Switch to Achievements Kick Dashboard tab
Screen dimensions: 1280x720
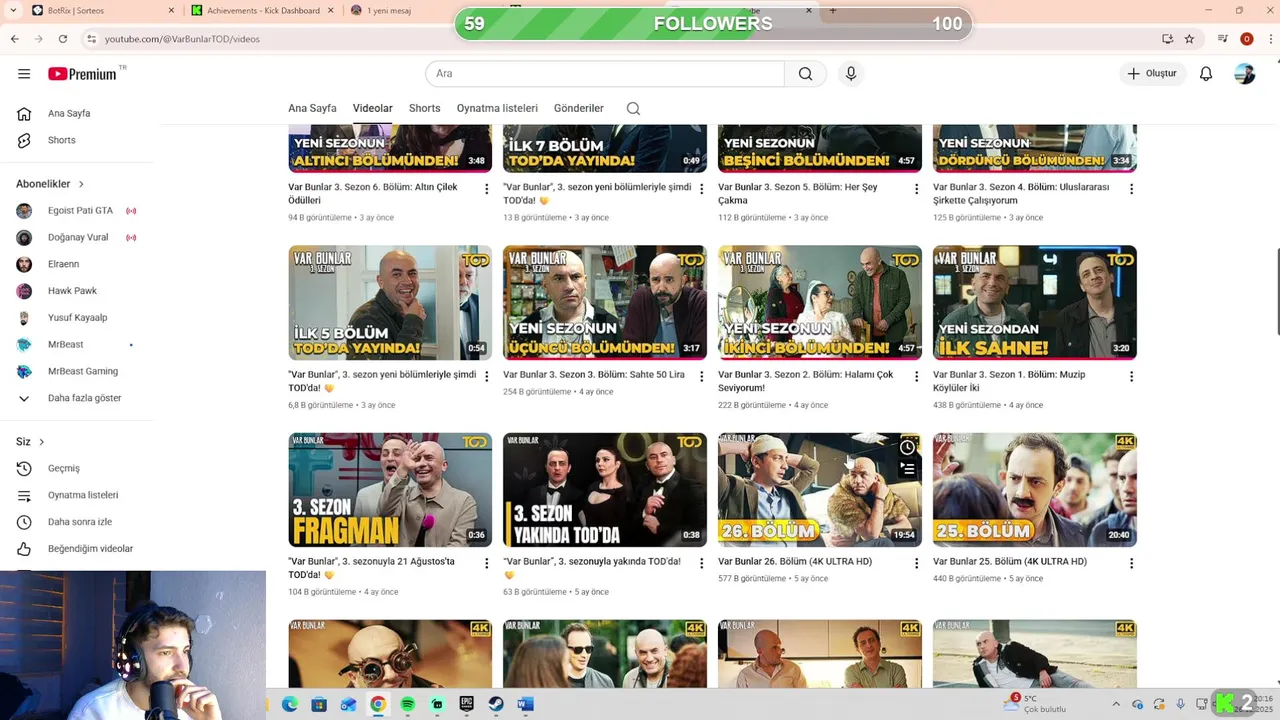(x=262, y=10)
